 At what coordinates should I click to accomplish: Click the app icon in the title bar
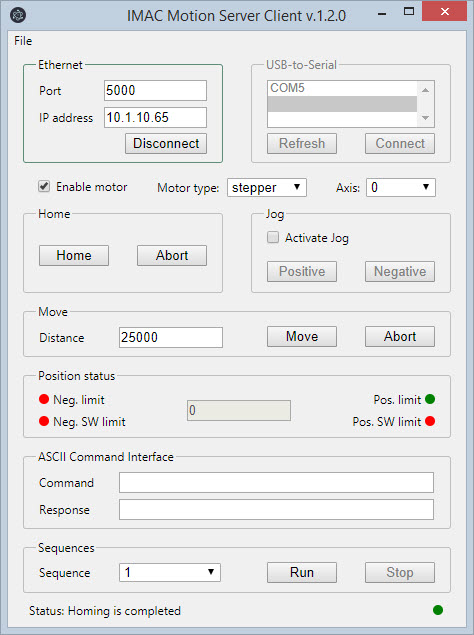click(x=18, y=15)
